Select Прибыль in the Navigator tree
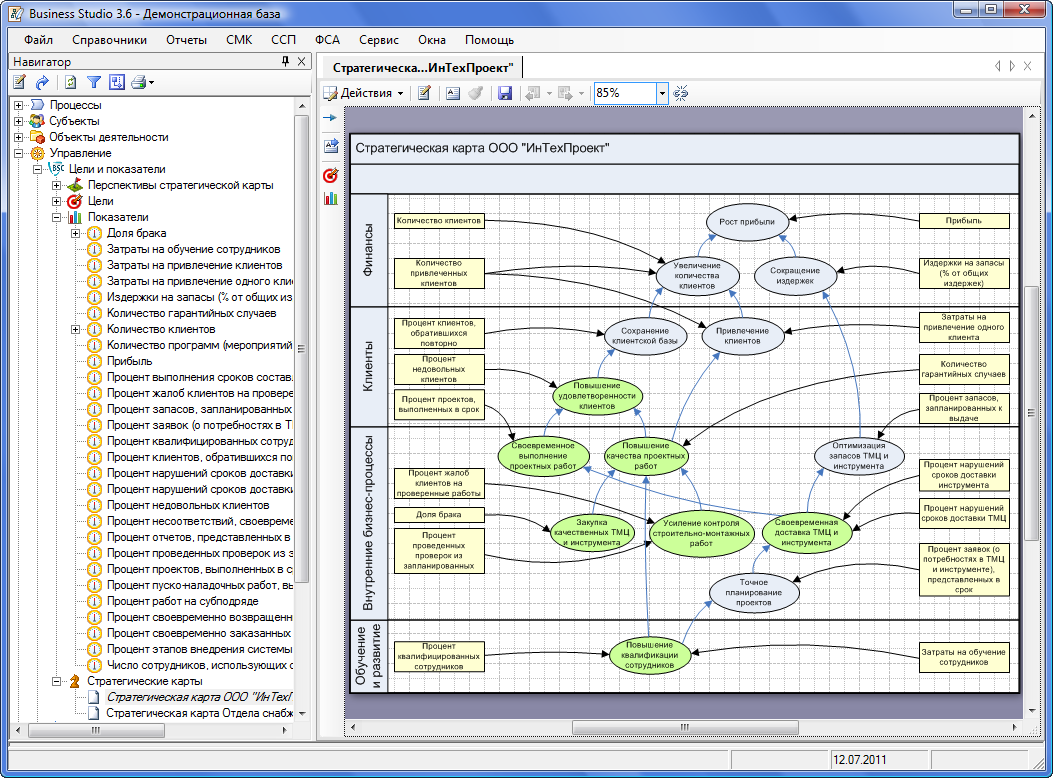The width and height of the screenshot is (1053, 778). coord(130,361)
